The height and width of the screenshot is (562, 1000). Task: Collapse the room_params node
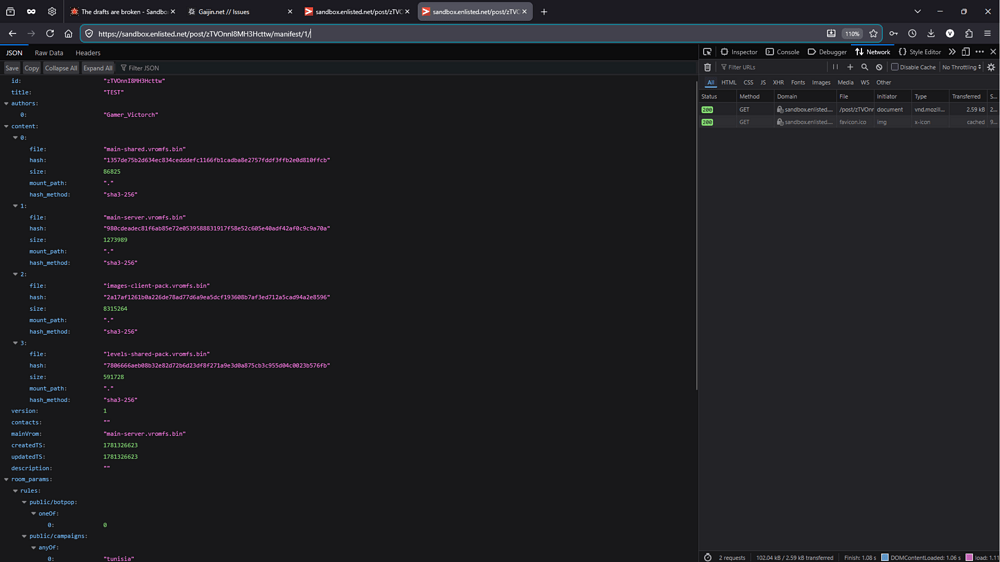tap(6, 480)
